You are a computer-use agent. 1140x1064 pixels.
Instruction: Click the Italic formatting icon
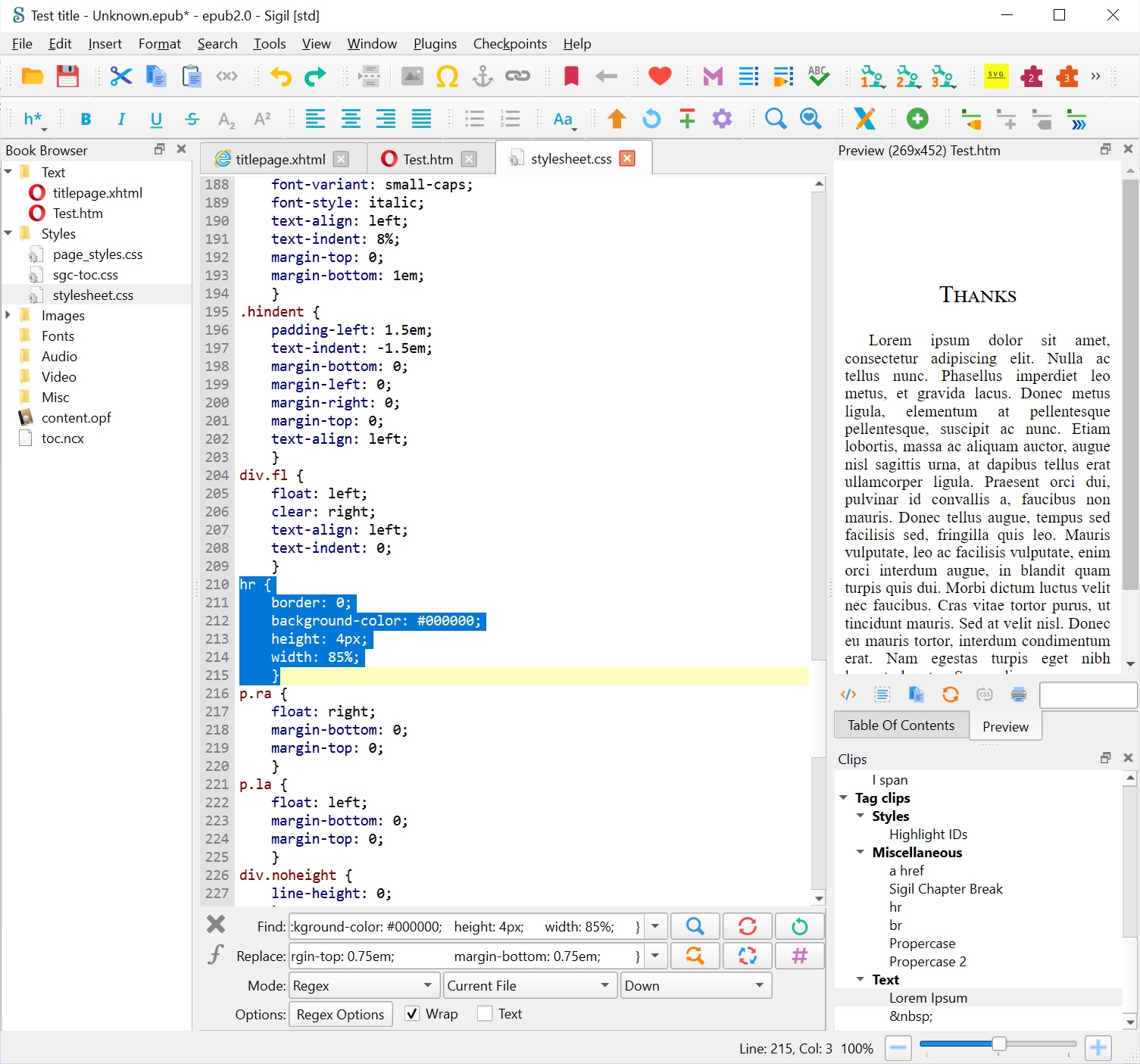coord(121,119)
